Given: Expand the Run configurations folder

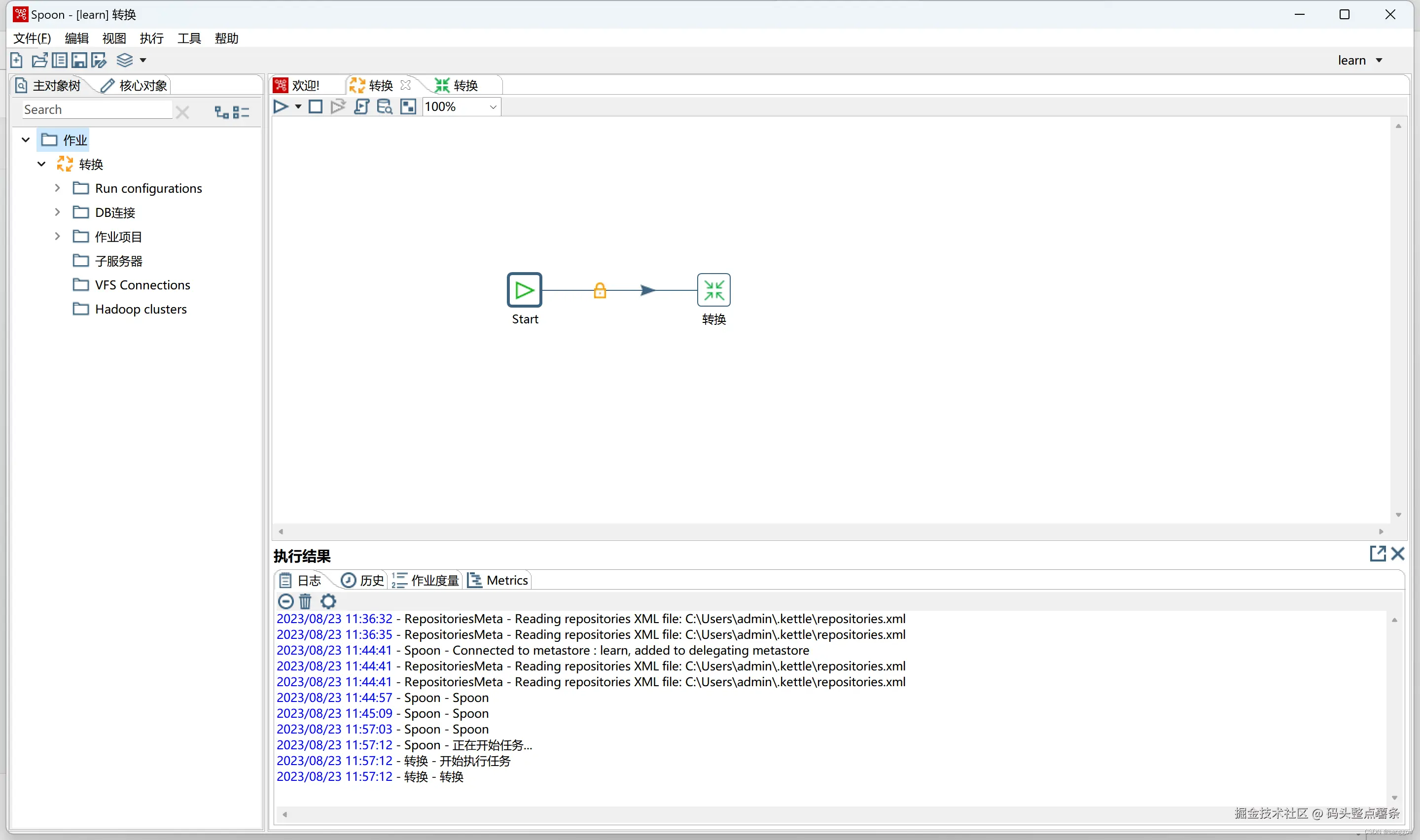Looking at the screenshot, I should click(57, 188).
